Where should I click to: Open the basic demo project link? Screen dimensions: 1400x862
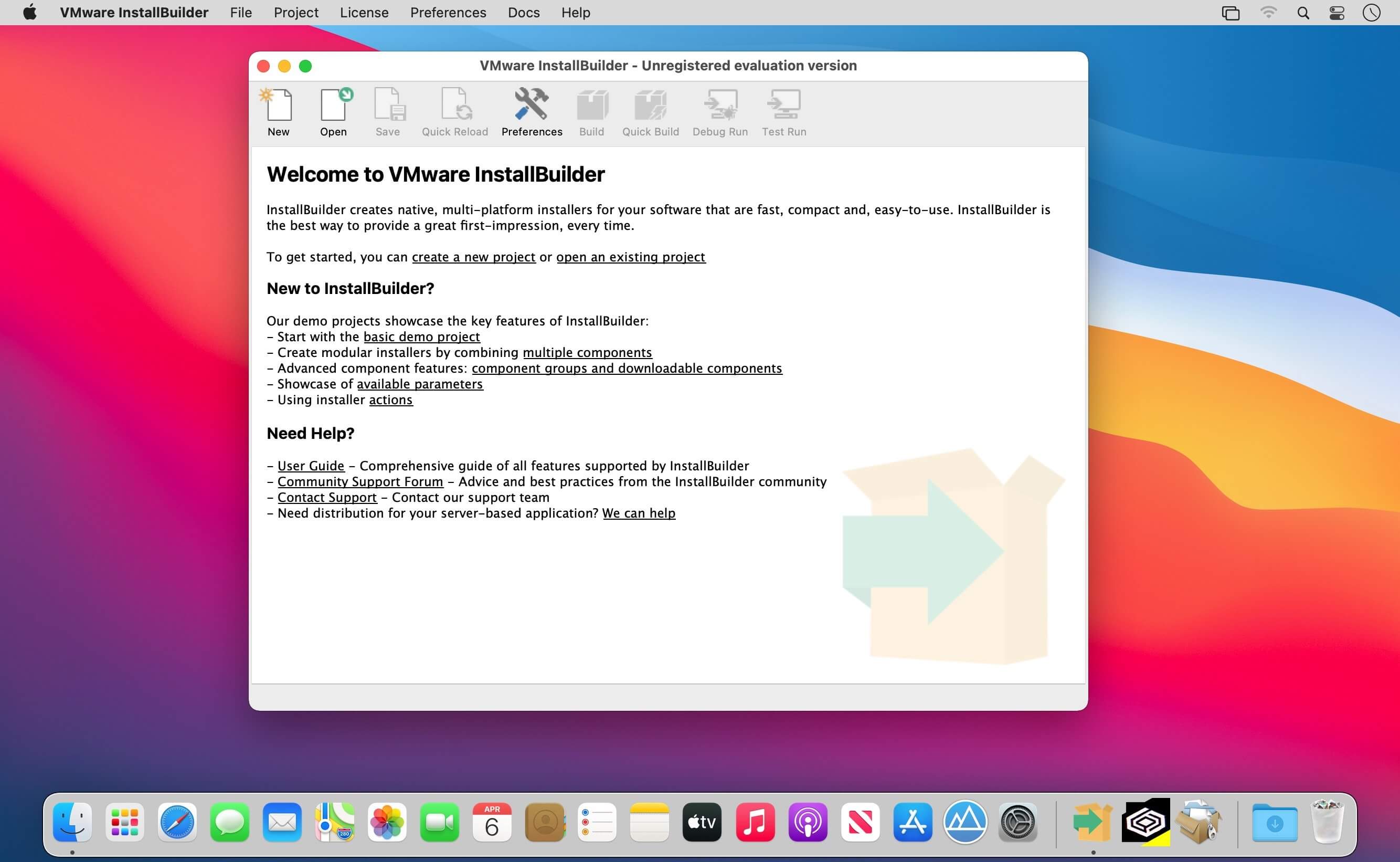(x=422, y=336)
